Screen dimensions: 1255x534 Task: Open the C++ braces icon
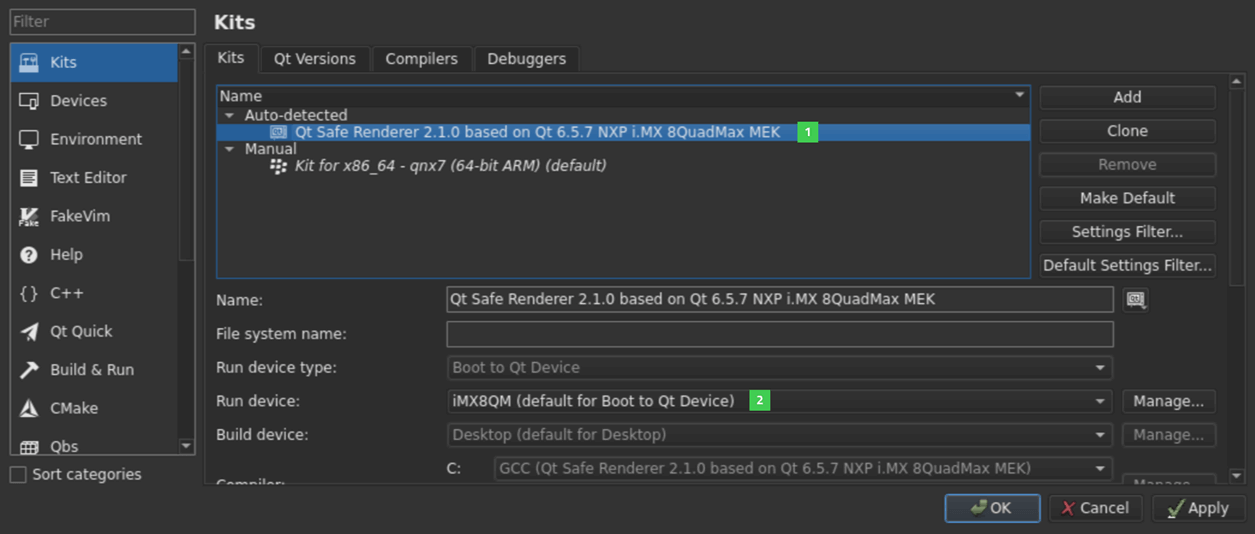click(29, 293)
